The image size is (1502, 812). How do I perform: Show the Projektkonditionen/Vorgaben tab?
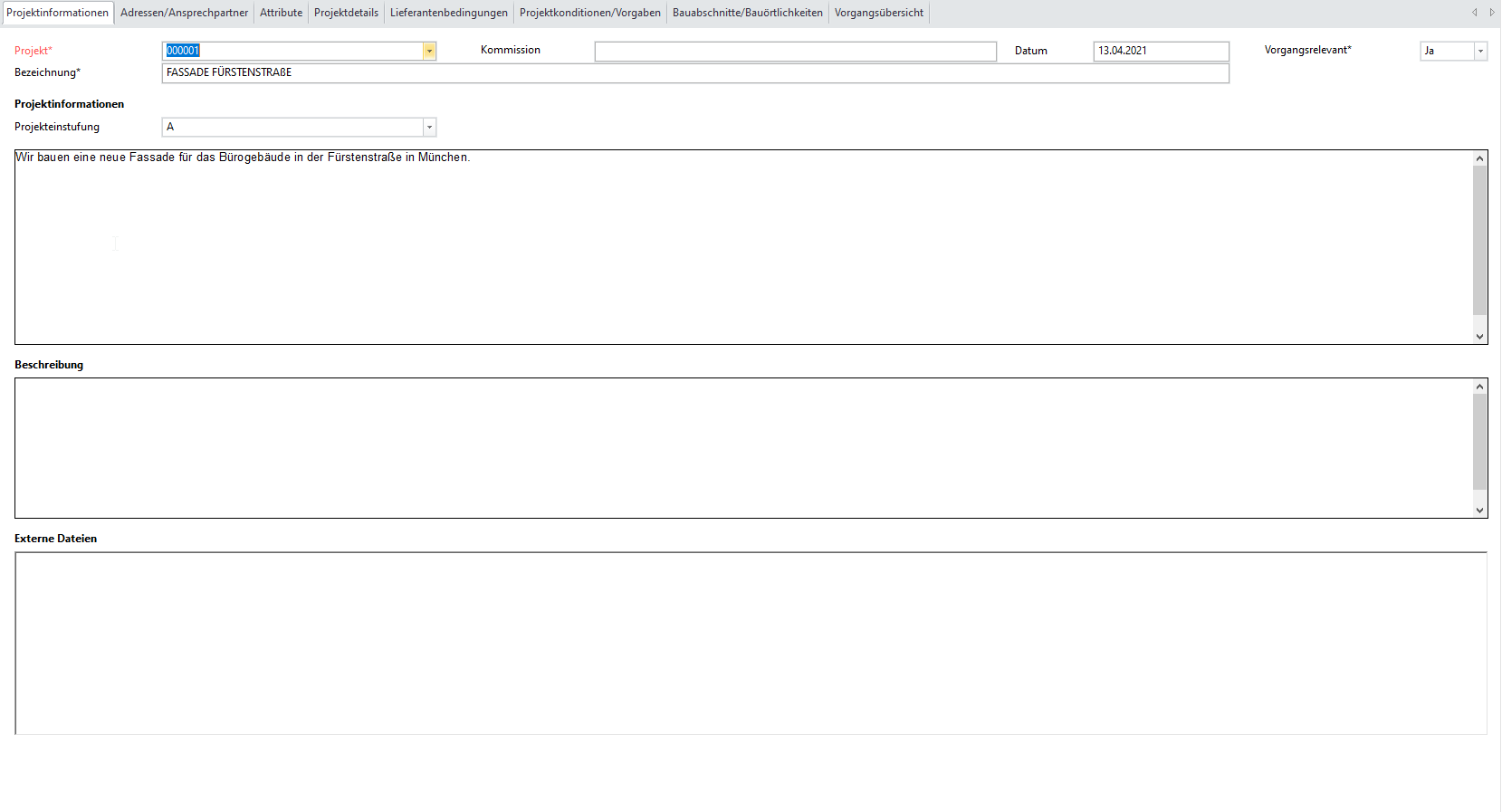pos(589,13)
